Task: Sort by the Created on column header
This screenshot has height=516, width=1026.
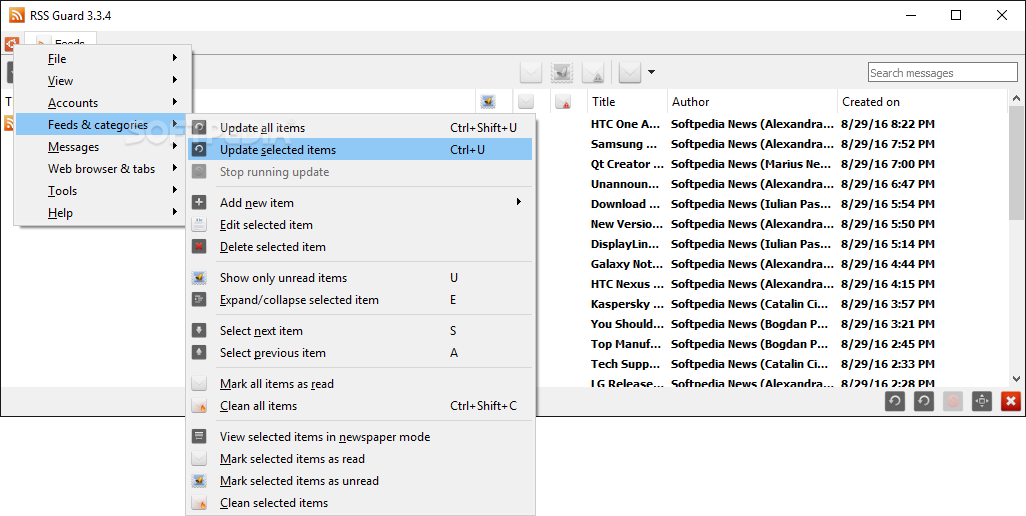Action: [x=921, y=101]
